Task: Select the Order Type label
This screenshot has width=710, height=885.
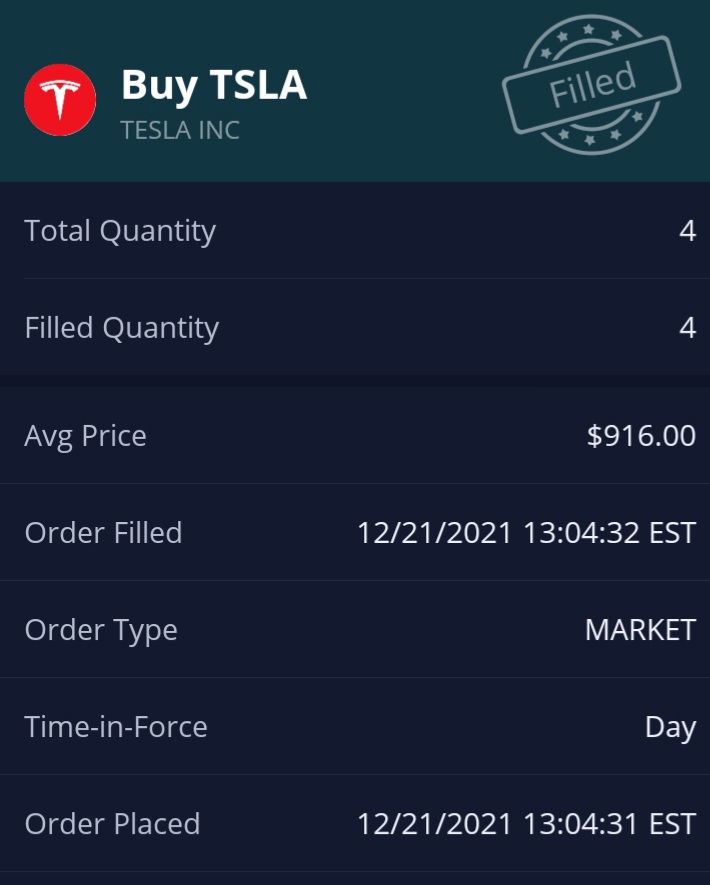Action: [100, 630]
